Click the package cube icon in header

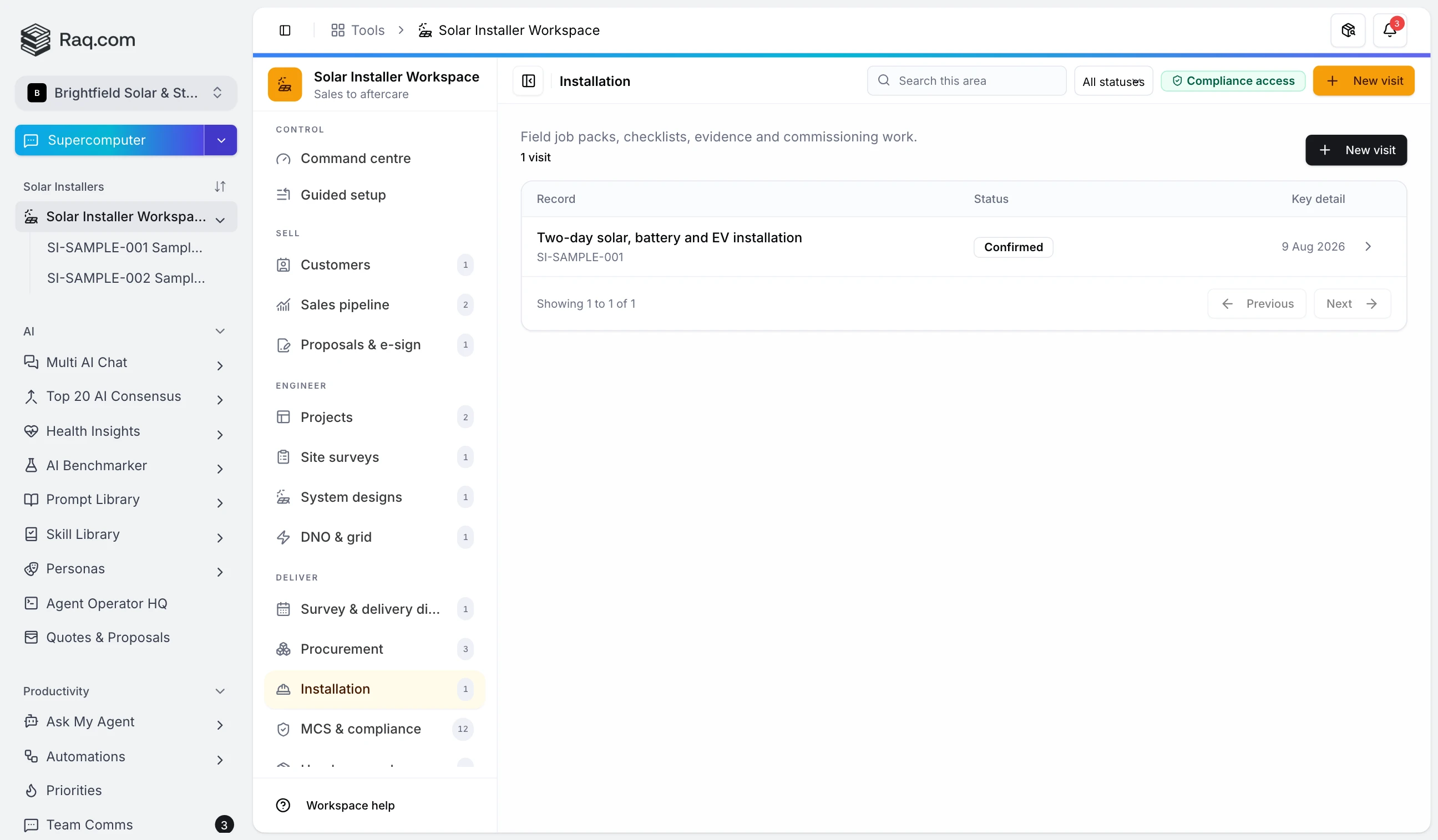[1348, 30]
